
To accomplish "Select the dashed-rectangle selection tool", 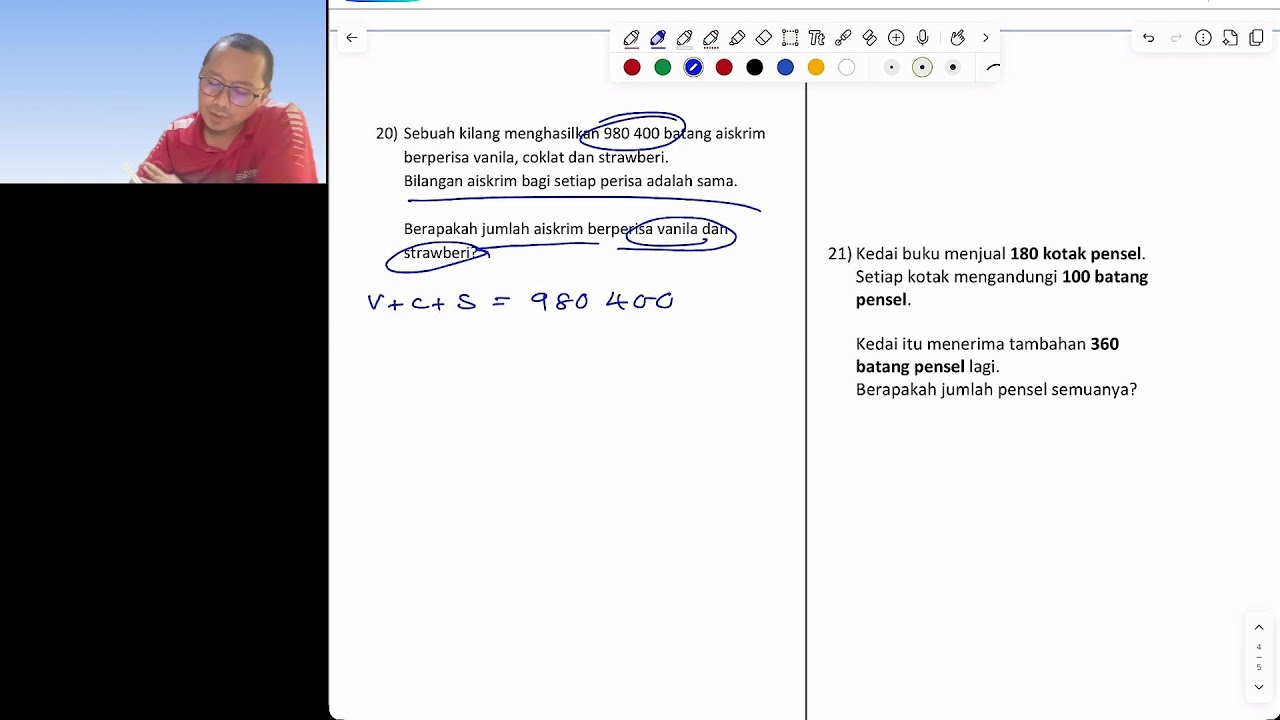I will click(x=790, y=38).
